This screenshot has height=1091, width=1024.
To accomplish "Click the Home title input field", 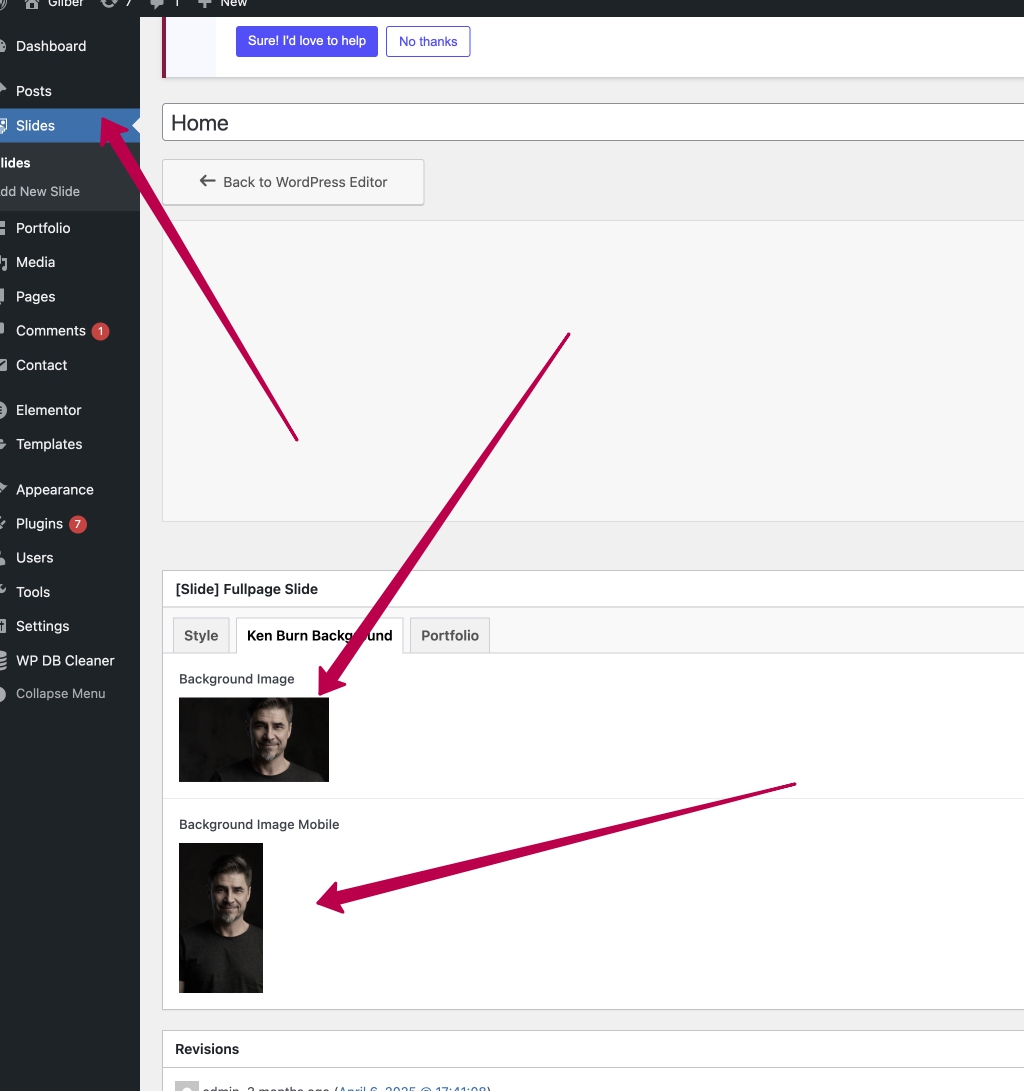I will [590, 123].
